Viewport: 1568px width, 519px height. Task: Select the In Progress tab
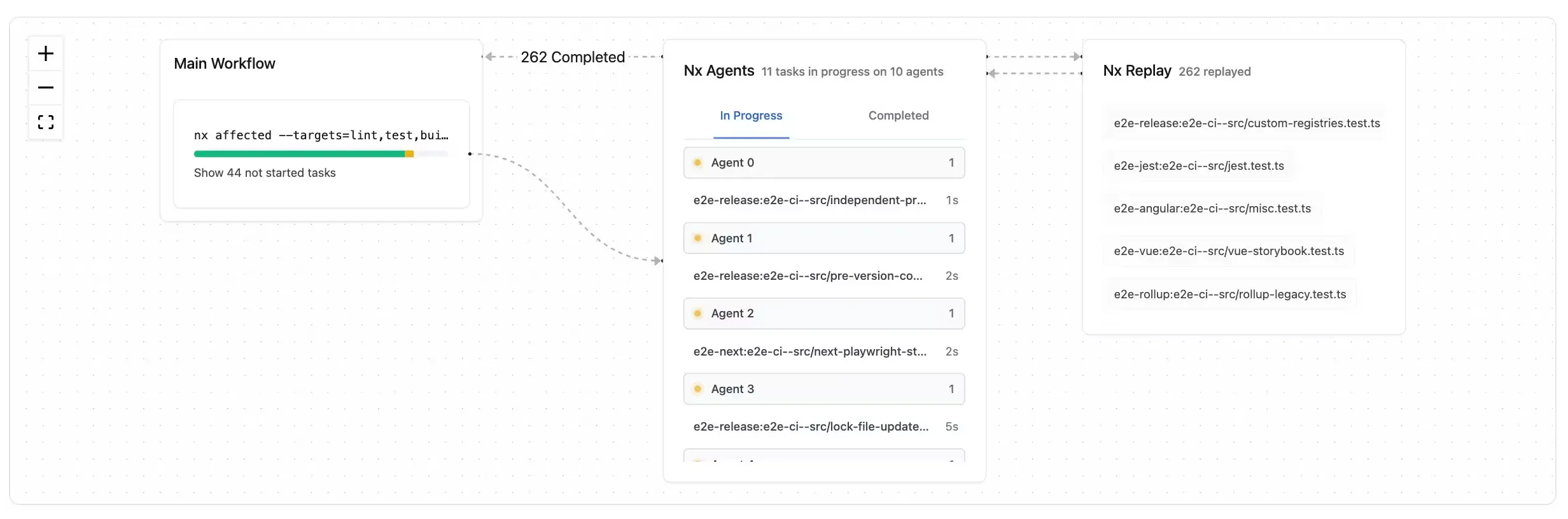[x=751, y=115]
